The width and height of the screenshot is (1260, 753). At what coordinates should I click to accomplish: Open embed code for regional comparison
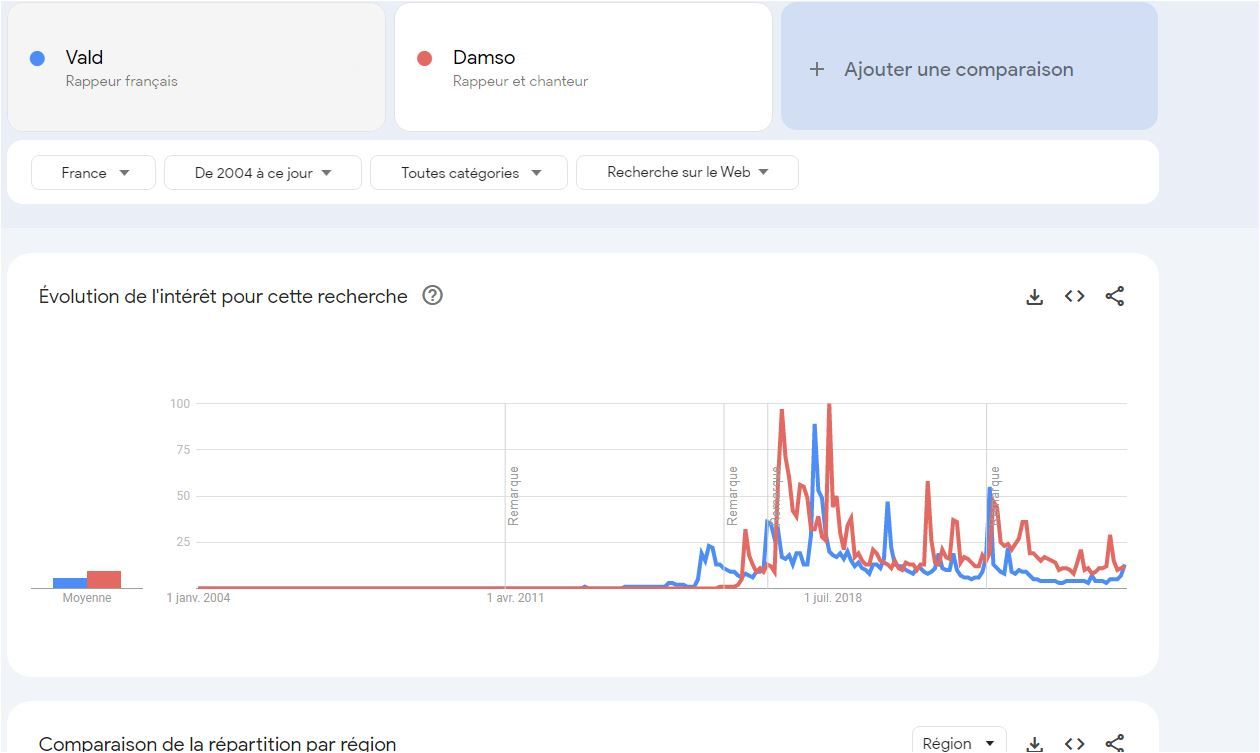pos(1074,743)
